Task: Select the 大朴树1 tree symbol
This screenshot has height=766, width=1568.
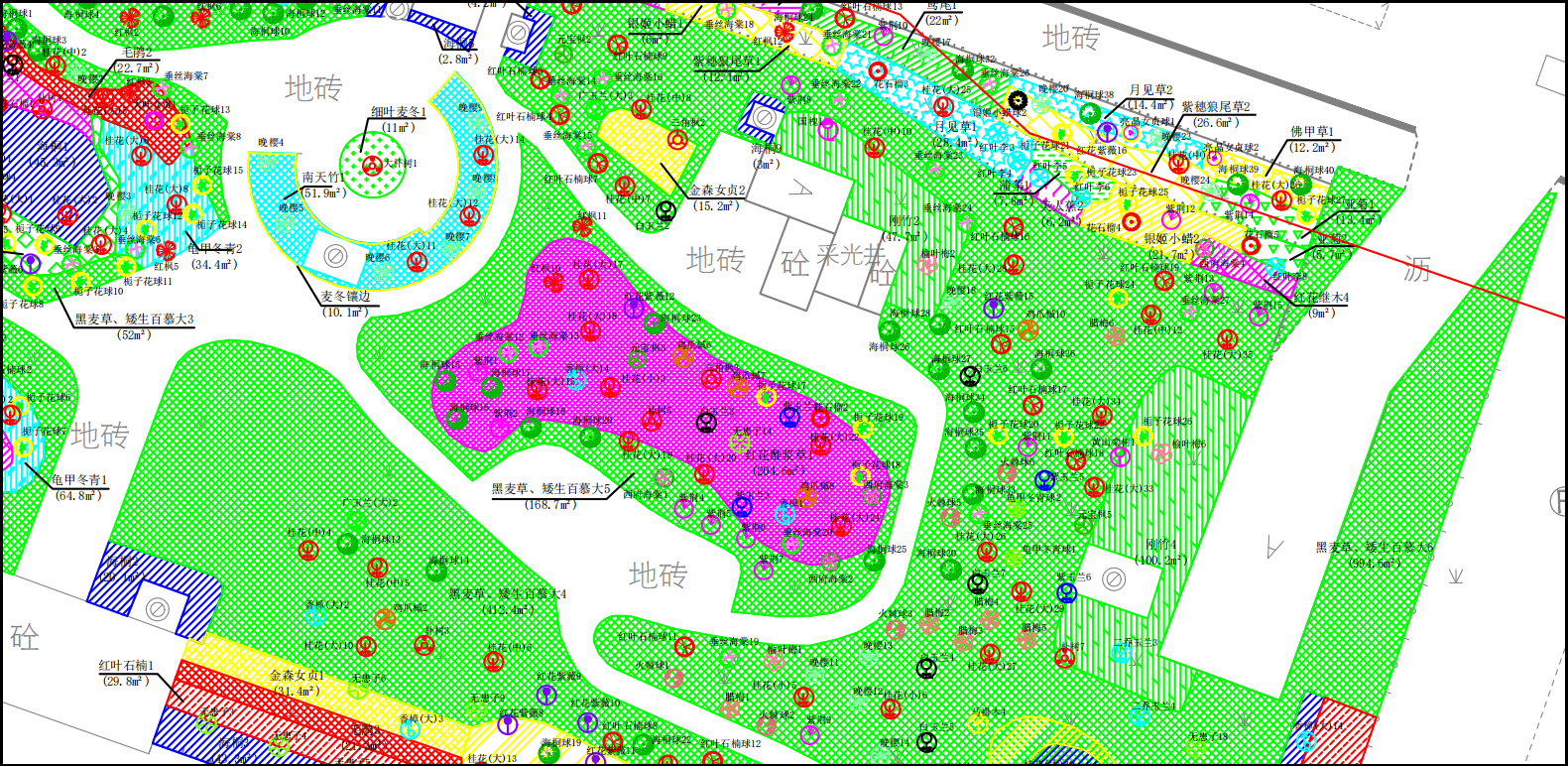Action: (x=373, y=165)
